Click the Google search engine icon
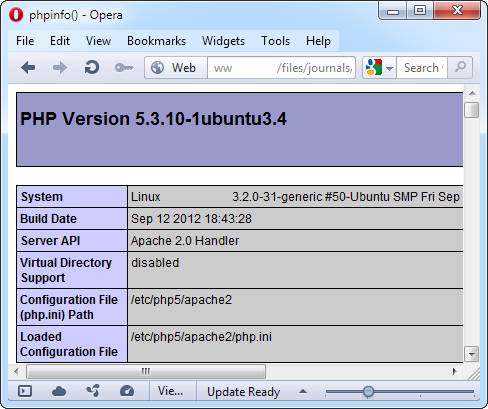This screenshot has width=488, height=409. (374, 67)
